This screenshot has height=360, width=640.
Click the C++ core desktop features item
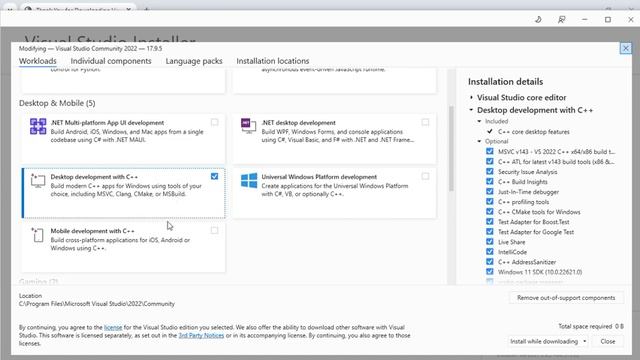[x=533, y=132]
